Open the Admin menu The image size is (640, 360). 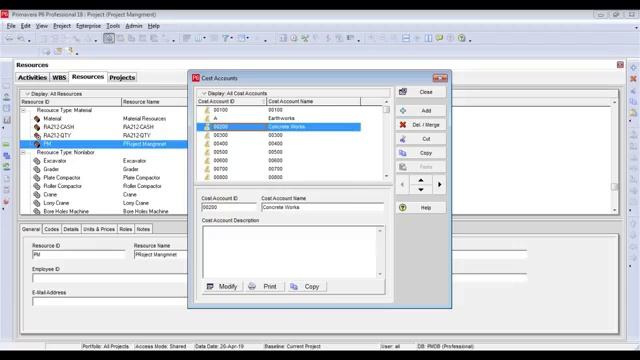(x=133, y=26)
